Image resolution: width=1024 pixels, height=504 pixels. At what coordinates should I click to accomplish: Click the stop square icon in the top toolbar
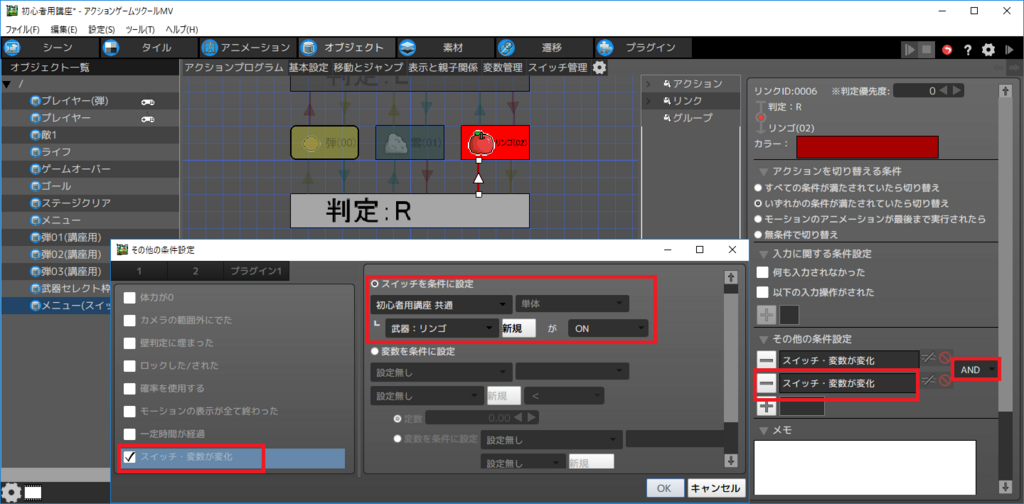(926, 49)
